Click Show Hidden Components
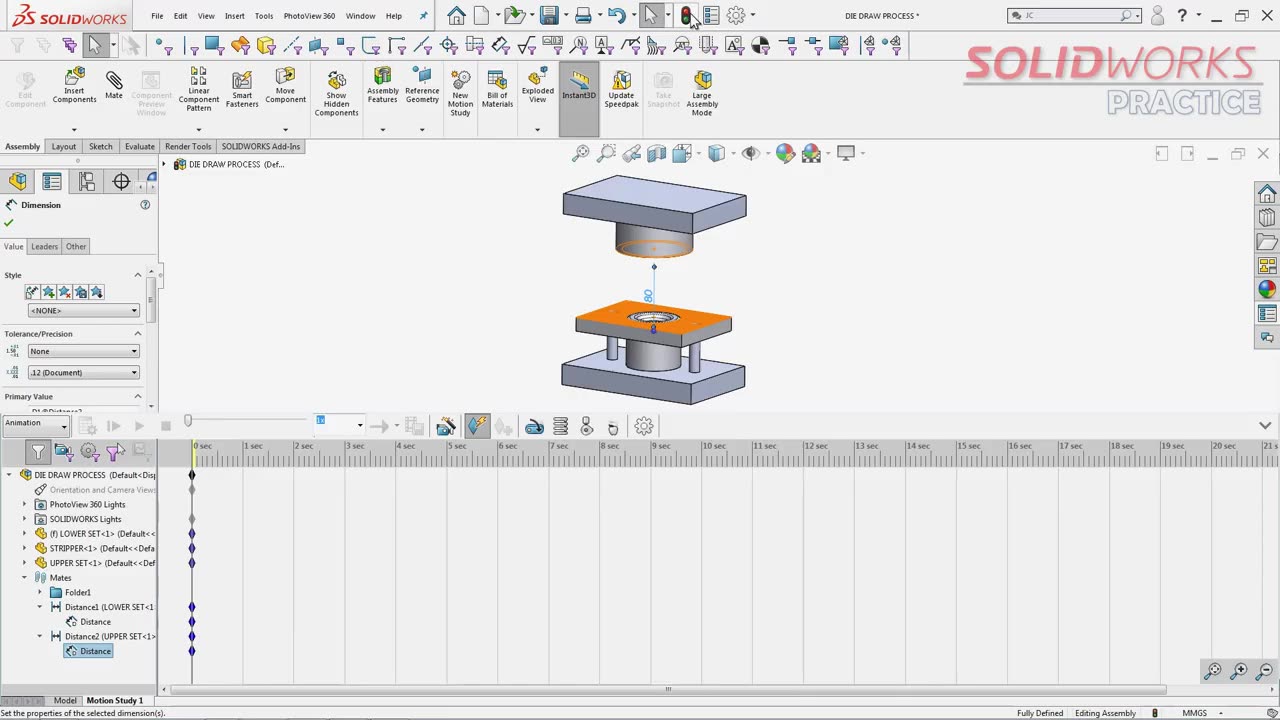Viewport: 1280px width, 720px height. tap(336, 94)
